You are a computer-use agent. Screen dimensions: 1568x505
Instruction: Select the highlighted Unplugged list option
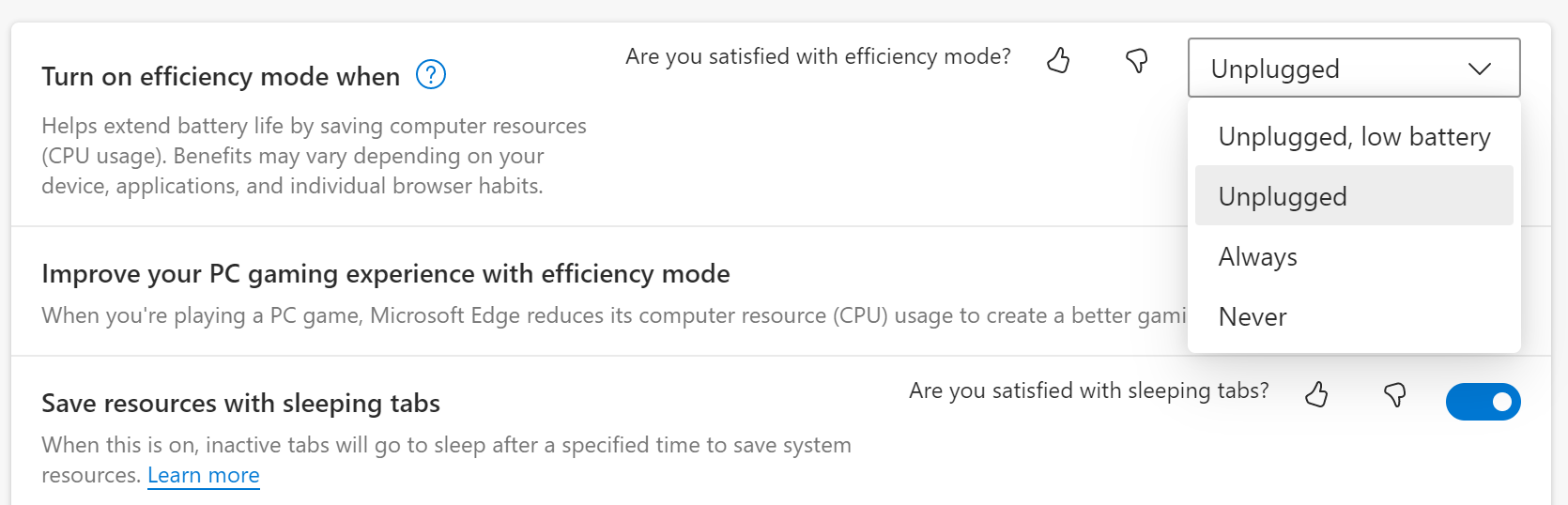[1354, 196]
